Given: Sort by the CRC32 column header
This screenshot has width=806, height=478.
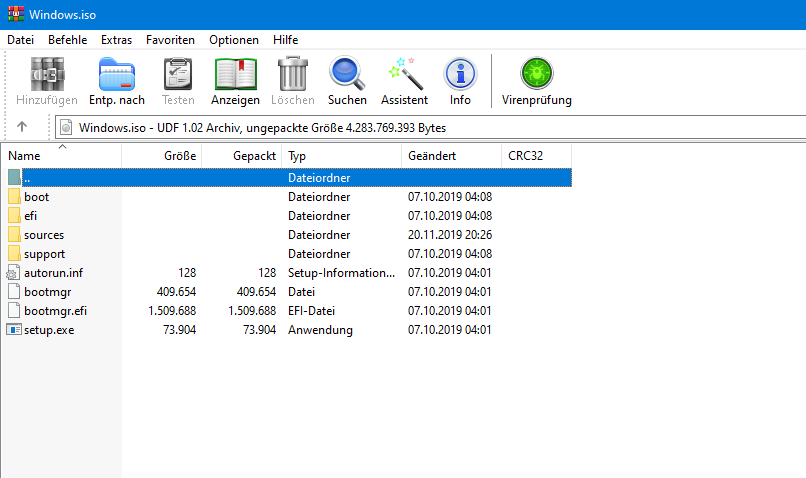Looking at the screenshot, I should (x=536, y=156).
